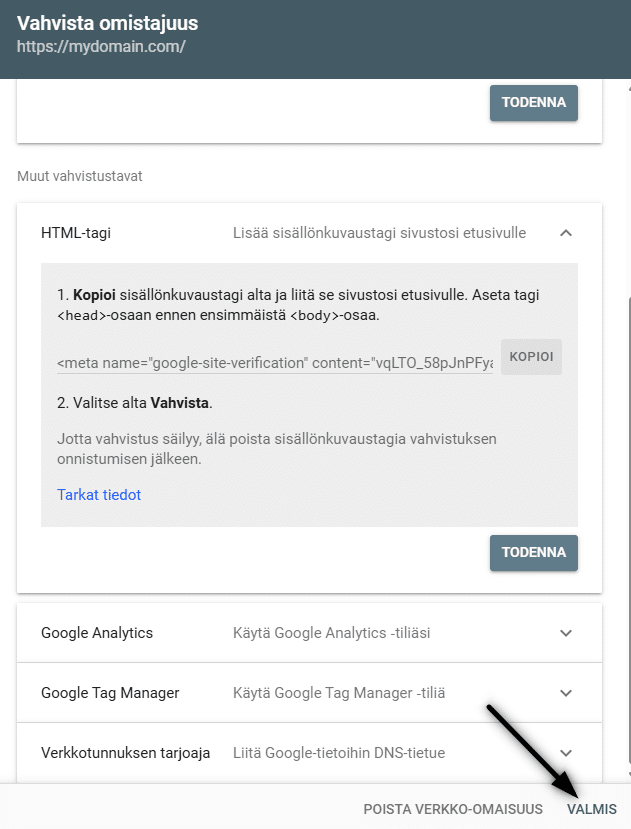Select the Verkkotunnuksen tarjoaja row
Image resolution: width=631 pixels, height=829 pixels.
125,752
